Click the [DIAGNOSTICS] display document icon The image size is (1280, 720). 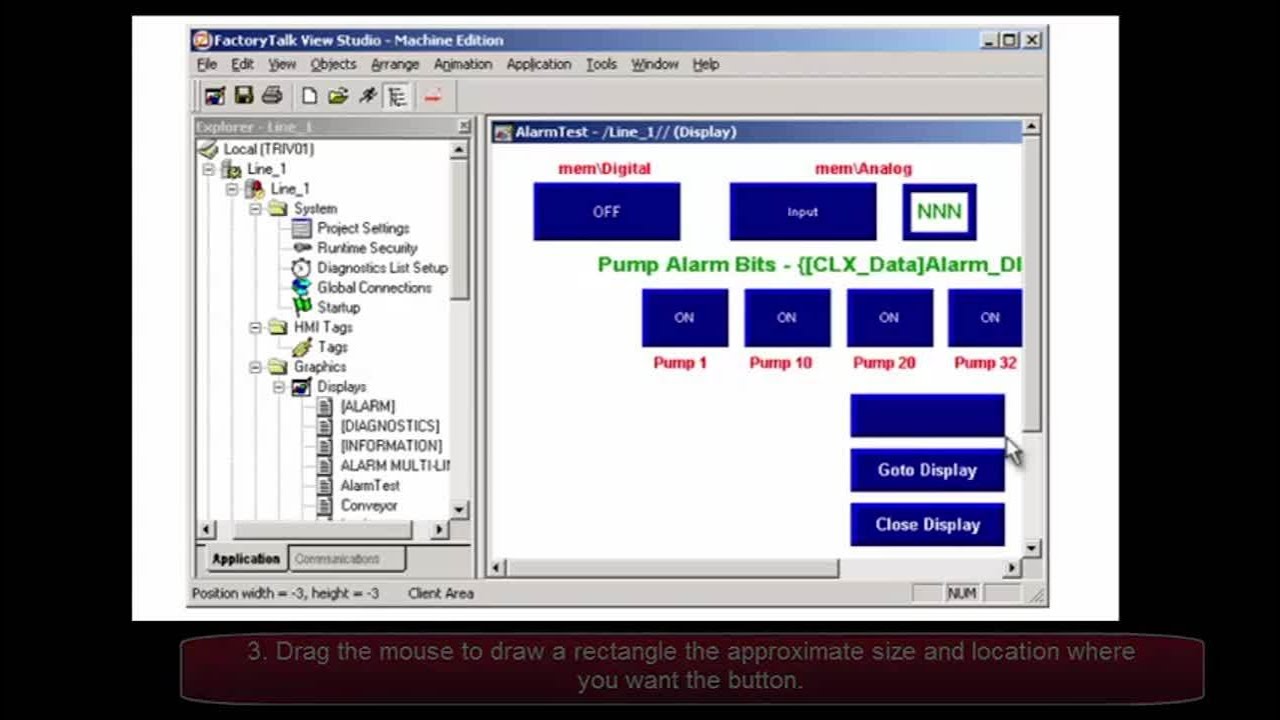click(324, 426)
